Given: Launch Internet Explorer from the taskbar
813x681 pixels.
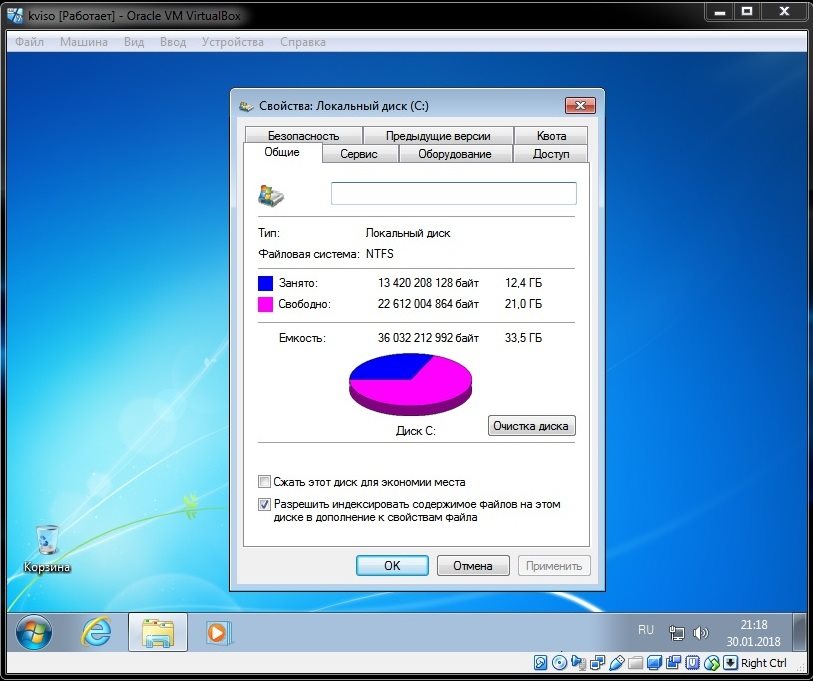Looking at the screenshot, I should [96, 632].
